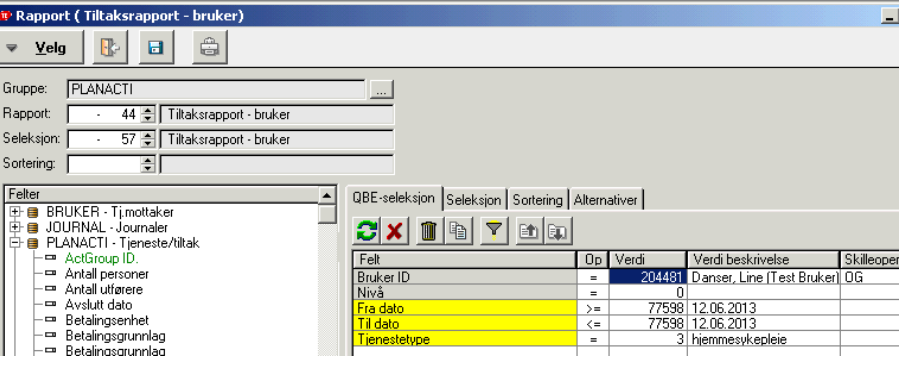This screenshot has height=366, width=919.
Task: Click the Skilleoper column header
Action: pos(869,259)
